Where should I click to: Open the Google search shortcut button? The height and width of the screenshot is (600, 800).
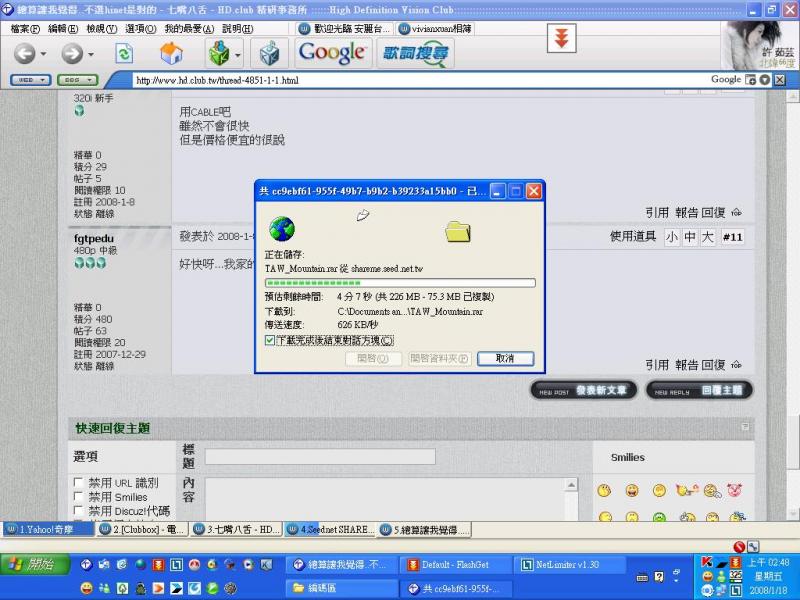click(332, 53)
